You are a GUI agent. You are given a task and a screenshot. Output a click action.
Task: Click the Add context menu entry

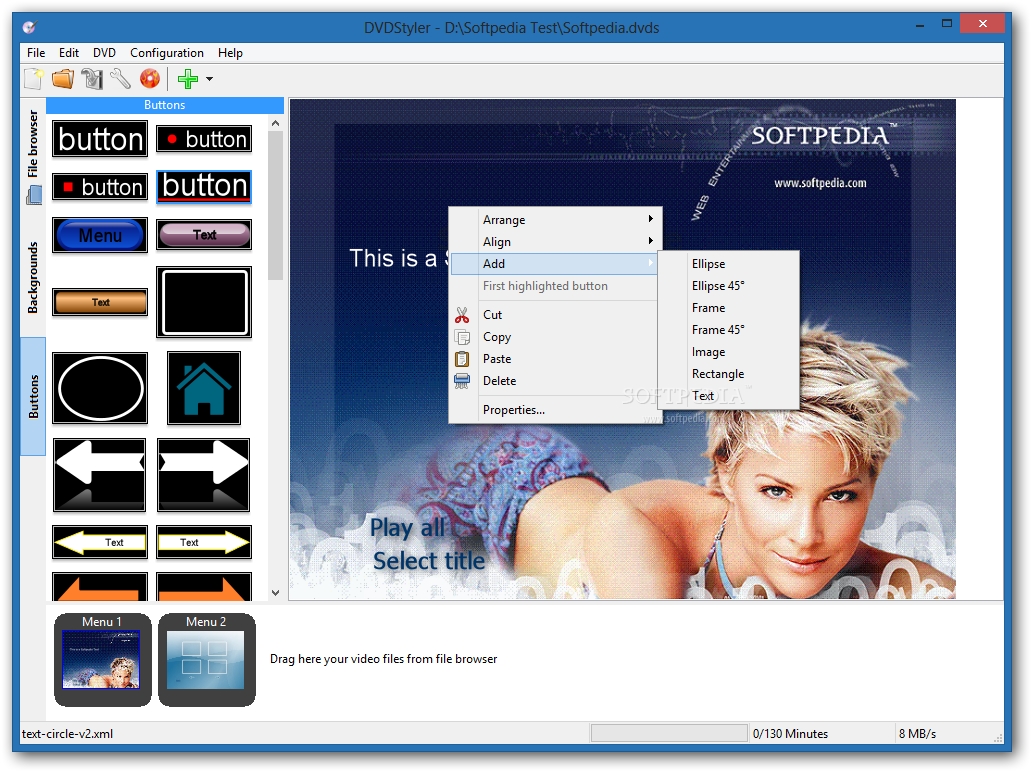tap(555, 264)
